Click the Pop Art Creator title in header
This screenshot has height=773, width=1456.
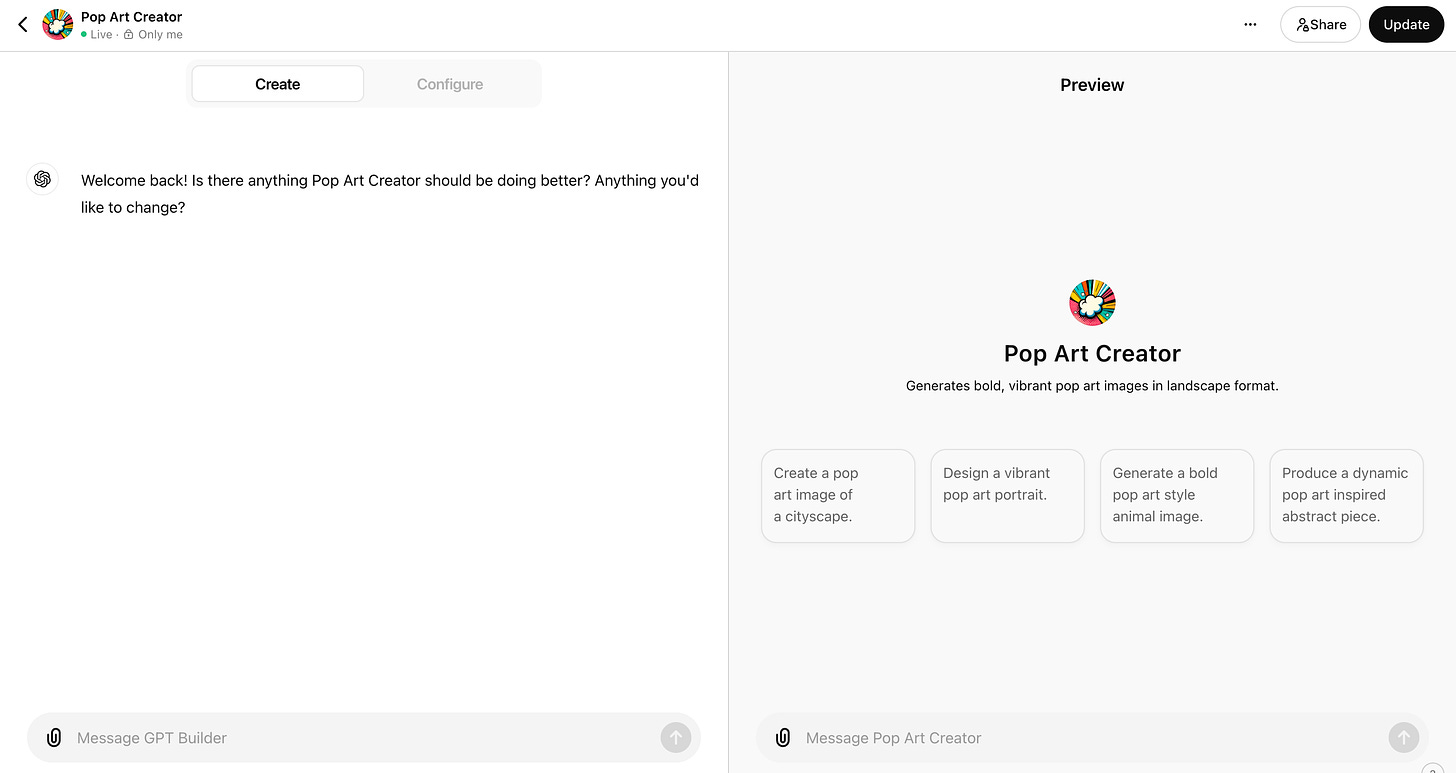pyautogui.click(x=132, y=17)
